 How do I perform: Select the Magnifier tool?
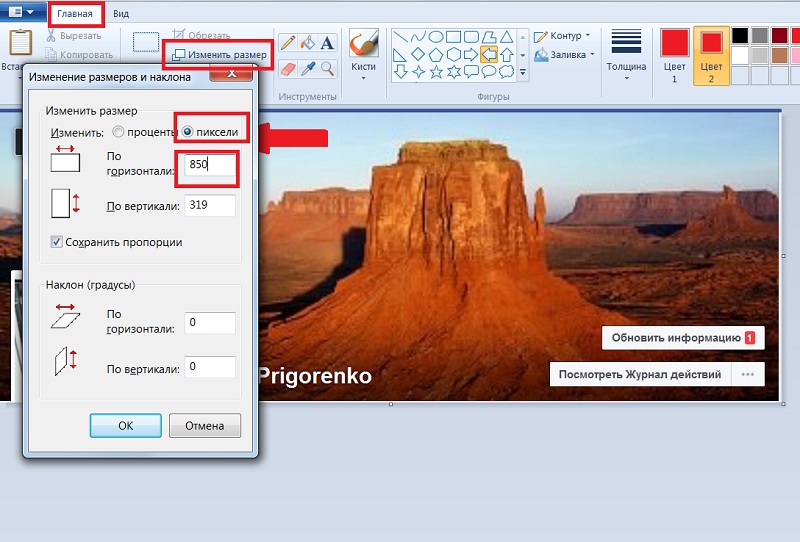coord(327,68)
